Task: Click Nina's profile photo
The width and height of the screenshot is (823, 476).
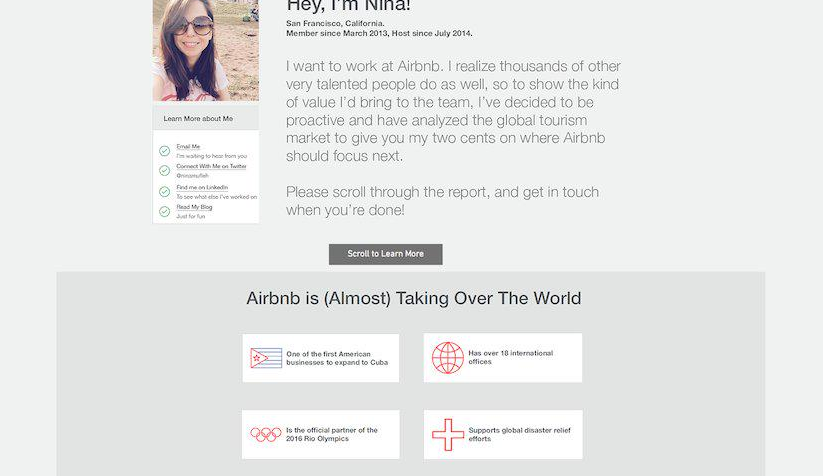Action: click(205, 48)
